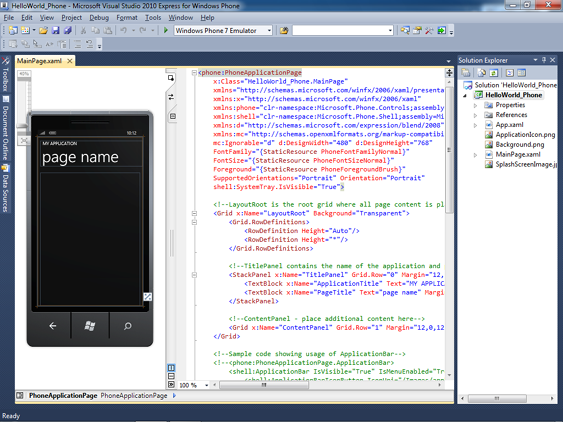Collapse the TitlePanel StackPanel code block
Image resolution: width=563 pixels, height=422 pixels.
[194, 275]
